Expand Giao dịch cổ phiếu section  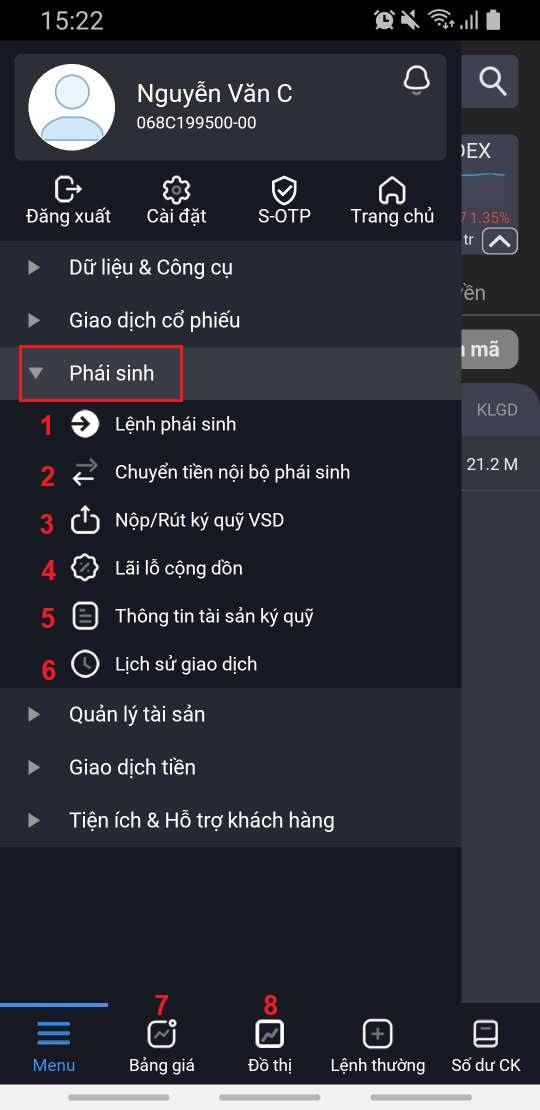pos(230,321)
